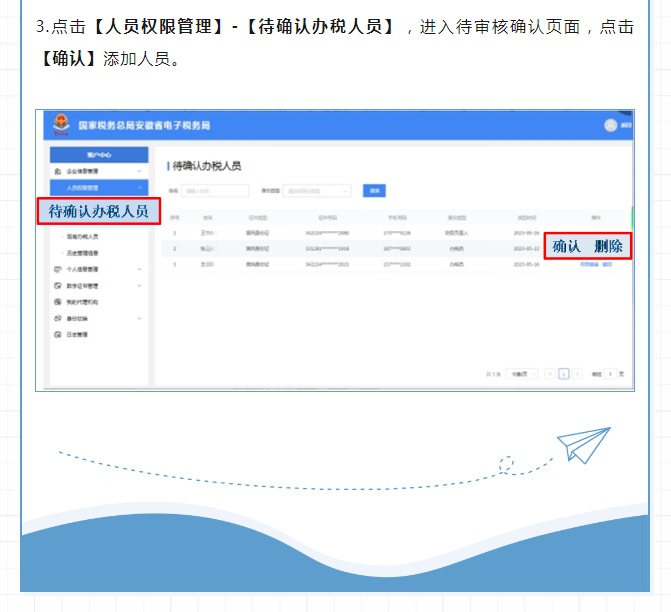Go to the previous page arrow

point(550,374)
